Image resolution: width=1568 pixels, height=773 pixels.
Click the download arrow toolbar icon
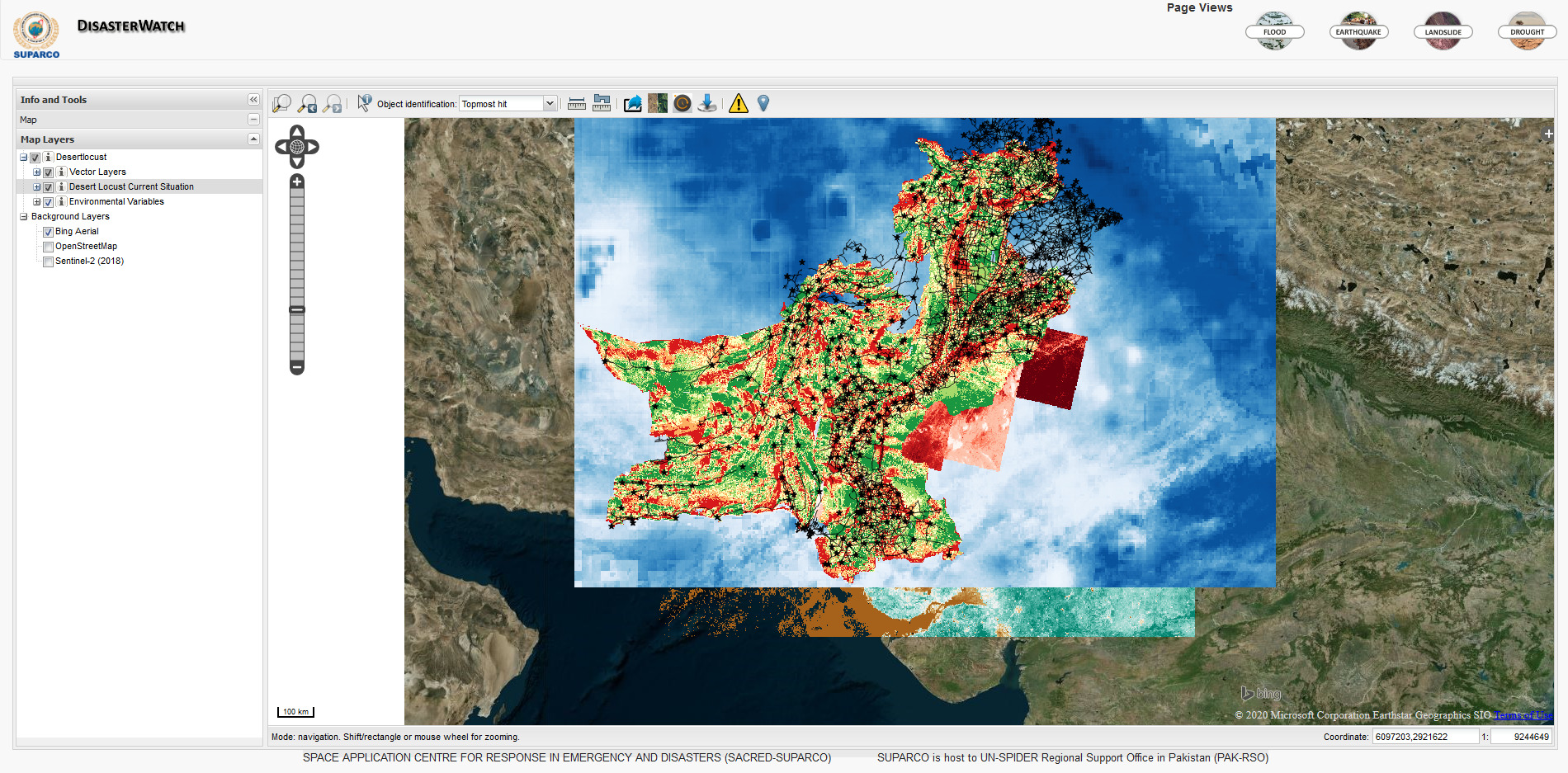point(707,103)
